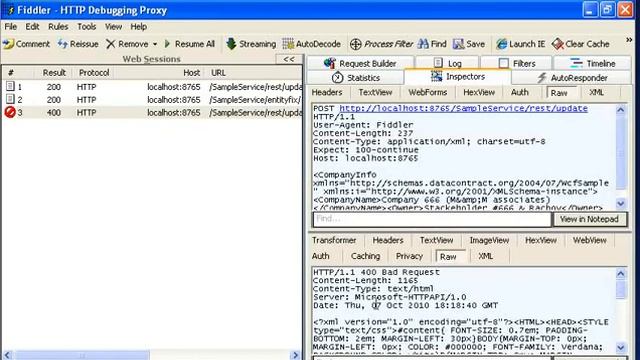The image size is (640, 360).
Task: Click the request Find input field
Action: [x=432, y=219]
